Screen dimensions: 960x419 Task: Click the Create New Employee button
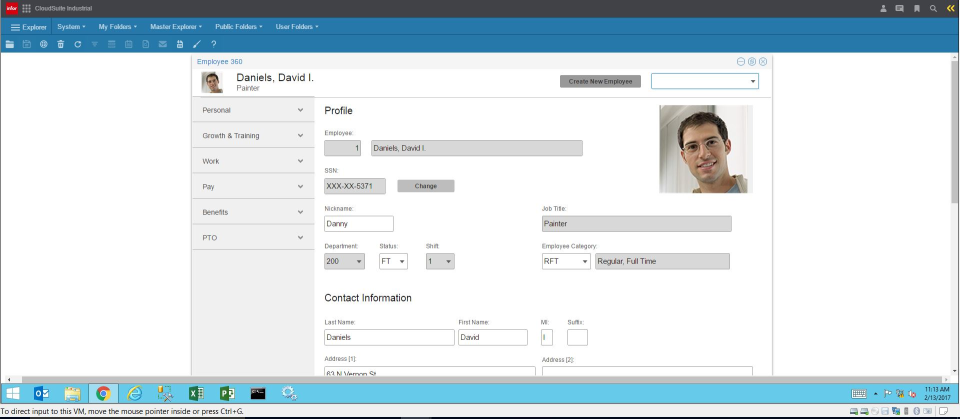pos(600,81)
